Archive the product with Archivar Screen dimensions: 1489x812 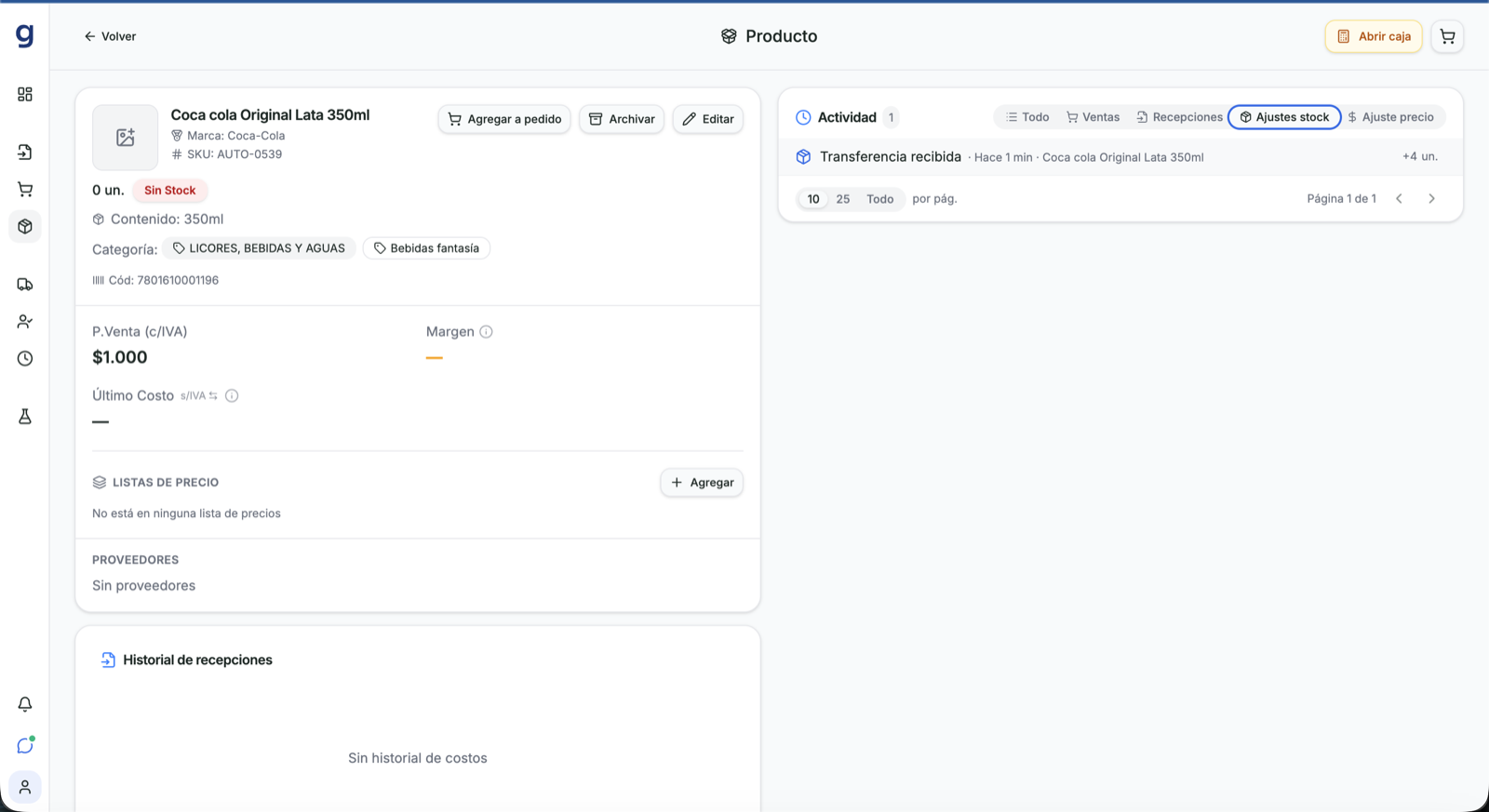point(622,119)
